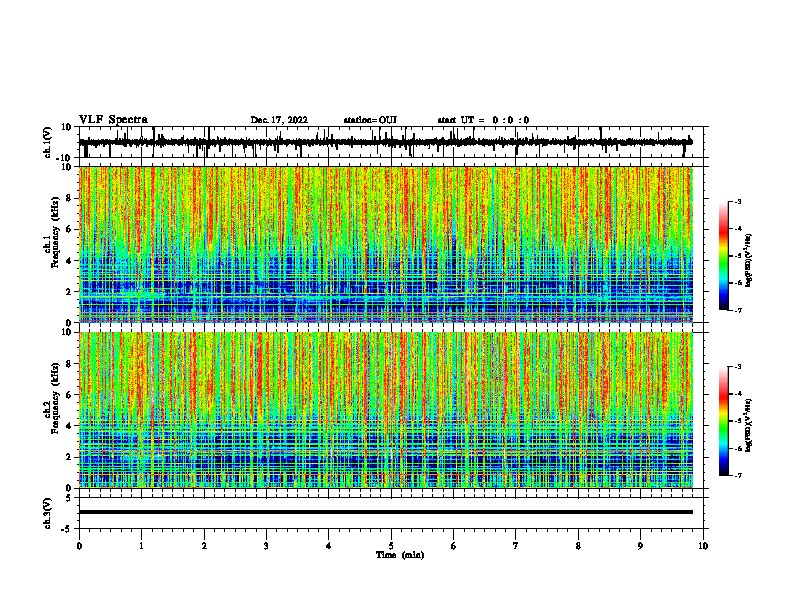
Task: Click the time axis tick label '4'
Action: pos(329,546)
